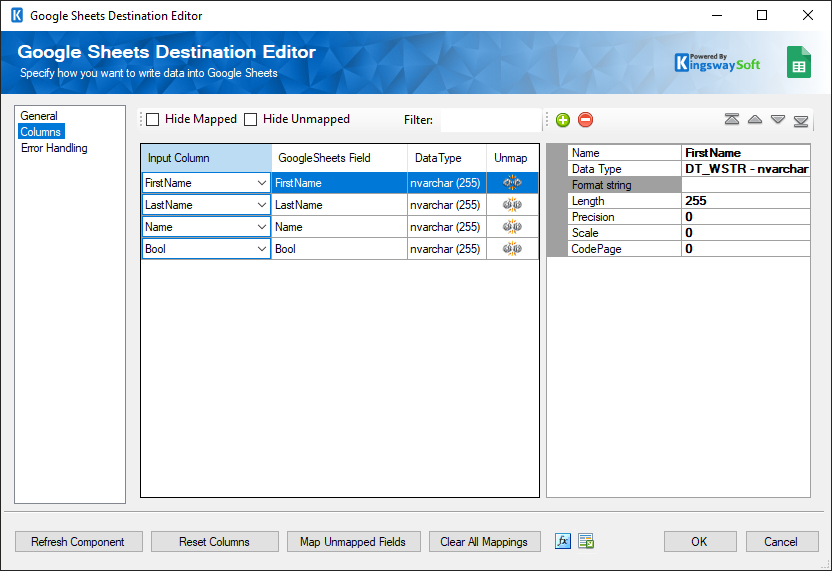Click the Refresh Component button
The width and height of the screenshot is (832, 571).
[79, 542]
